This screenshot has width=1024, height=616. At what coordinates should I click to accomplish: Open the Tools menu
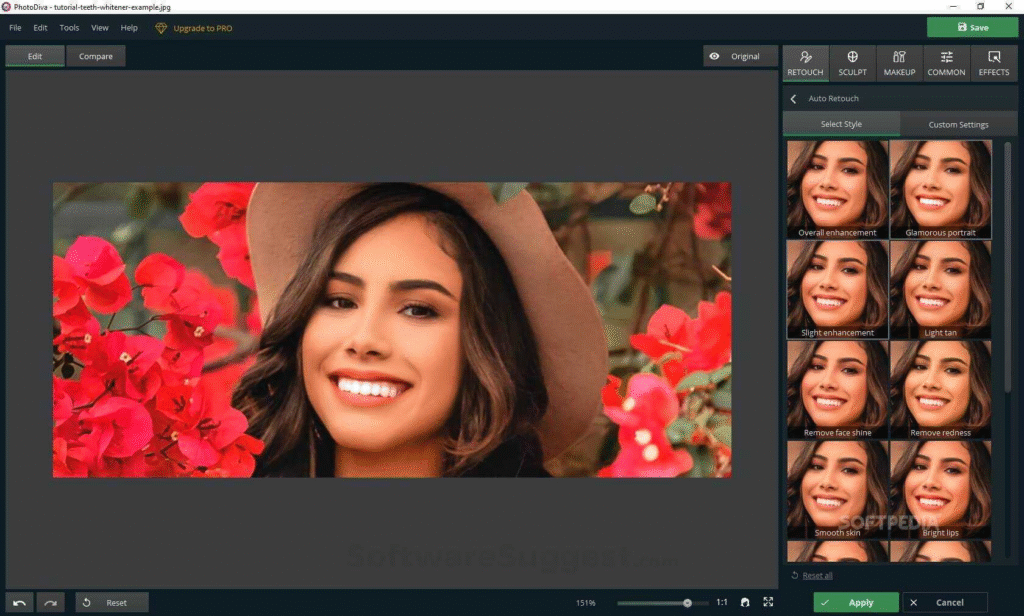pos(69,28)
